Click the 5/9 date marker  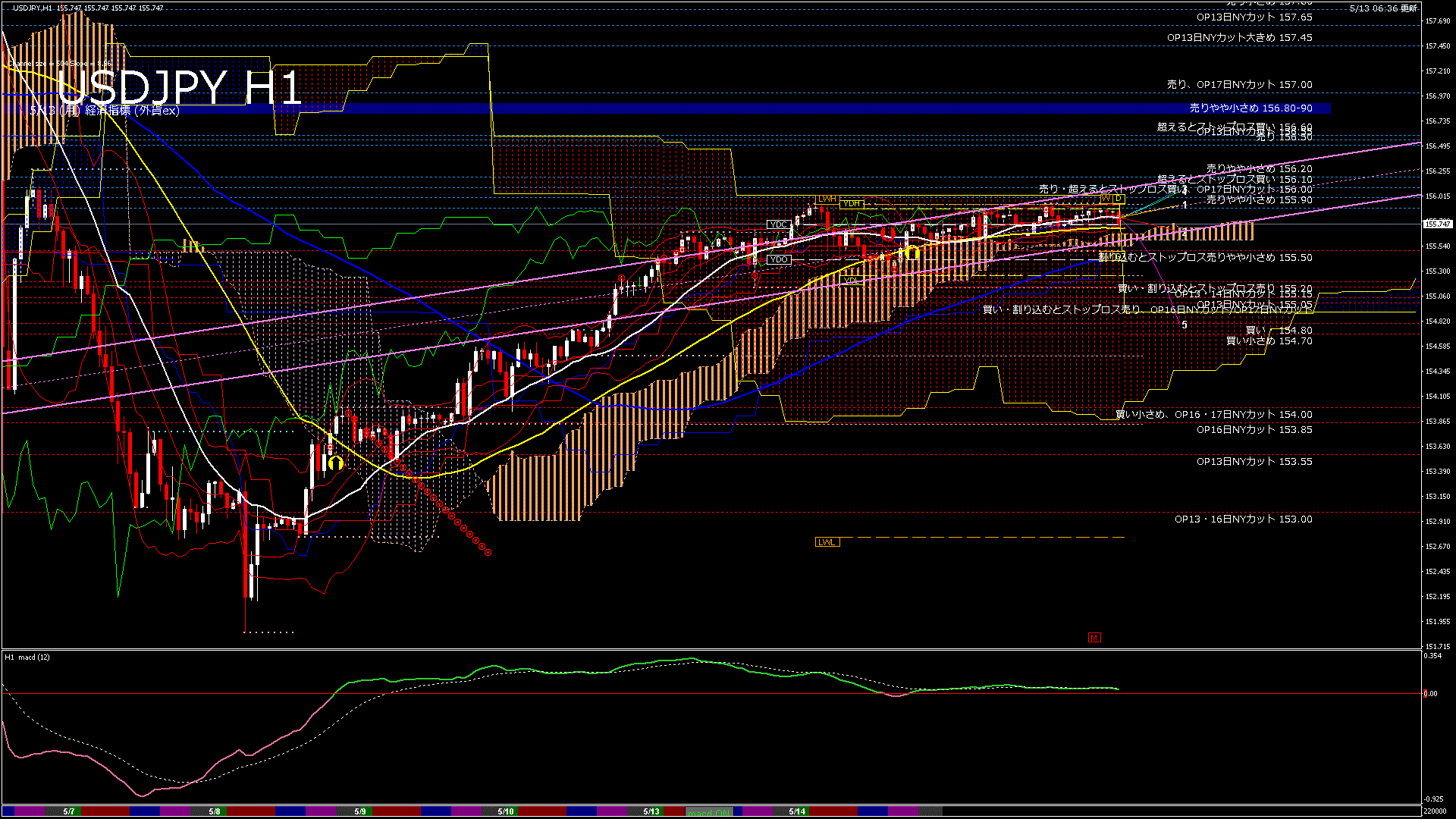pos(360,811)
